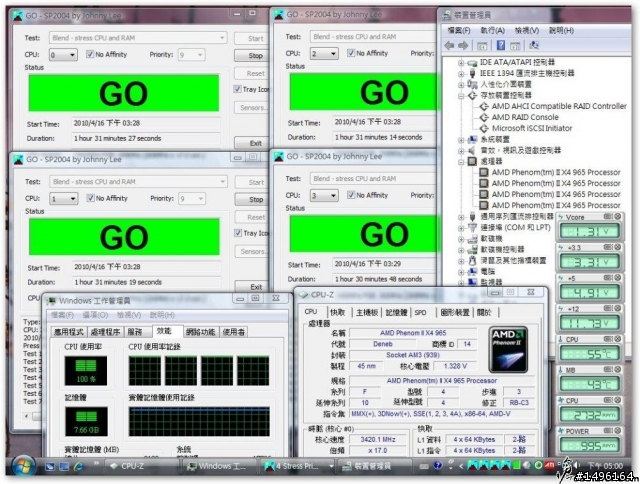This screenshot has width=640, height=484.
Task: Click Sensors button in CPU 1 SP2004 window
Action: pyautogui.click(x=253, y=251)
